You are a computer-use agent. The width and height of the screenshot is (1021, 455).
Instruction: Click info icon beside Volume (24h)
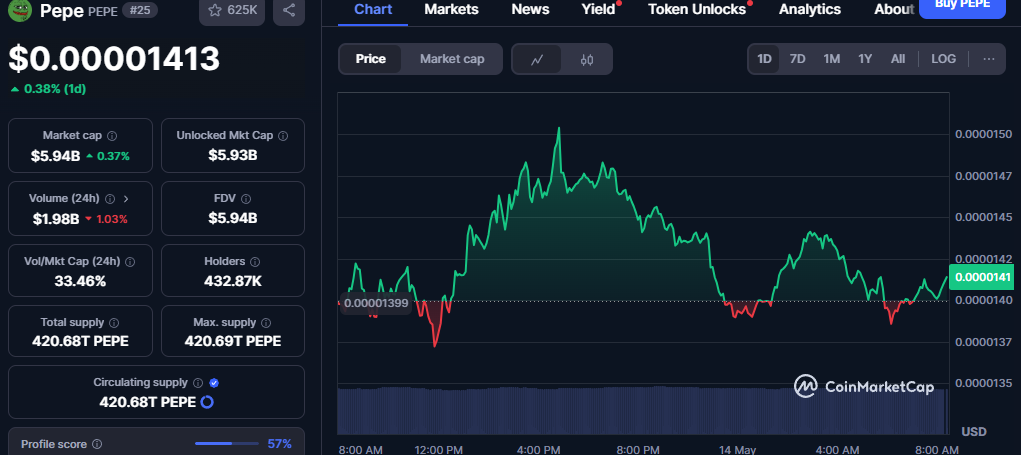110,199
